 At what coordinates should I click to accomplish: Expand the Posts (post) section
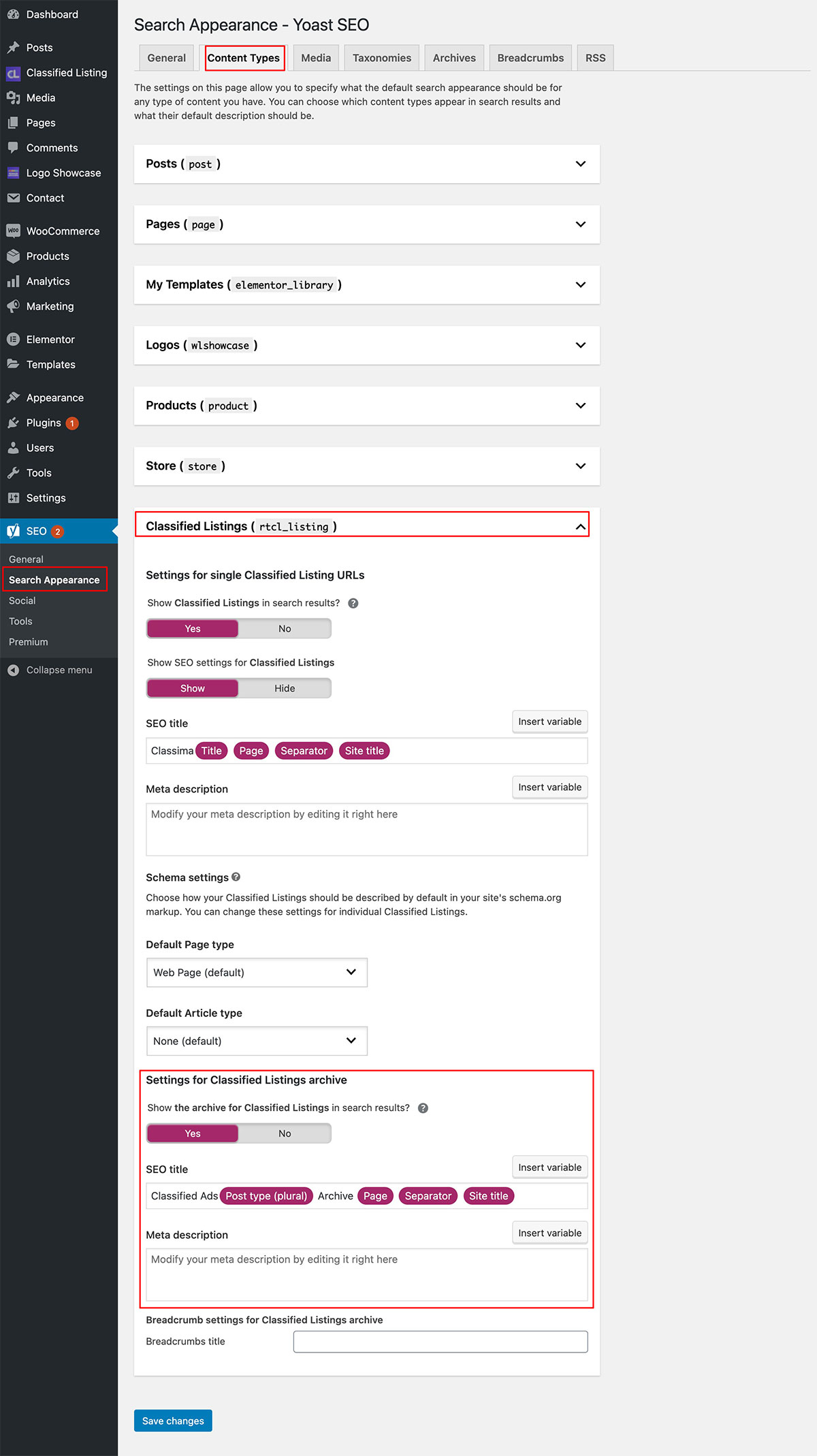tap(367, 164)
